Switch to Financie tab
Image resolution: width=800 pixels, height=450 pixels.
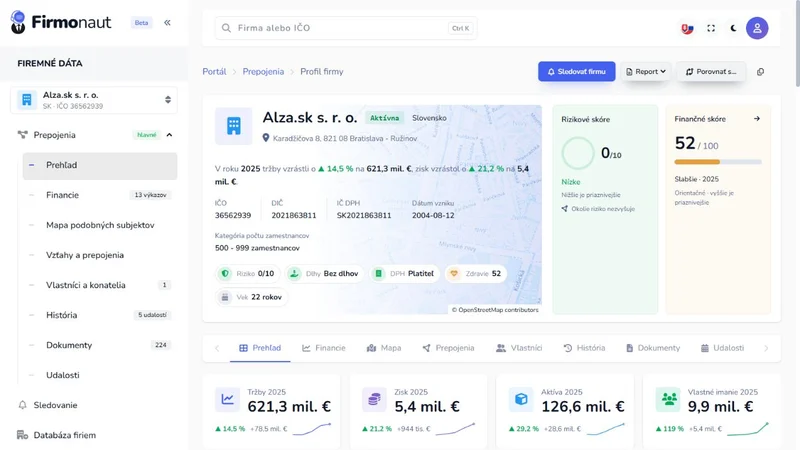pos(323,348)
